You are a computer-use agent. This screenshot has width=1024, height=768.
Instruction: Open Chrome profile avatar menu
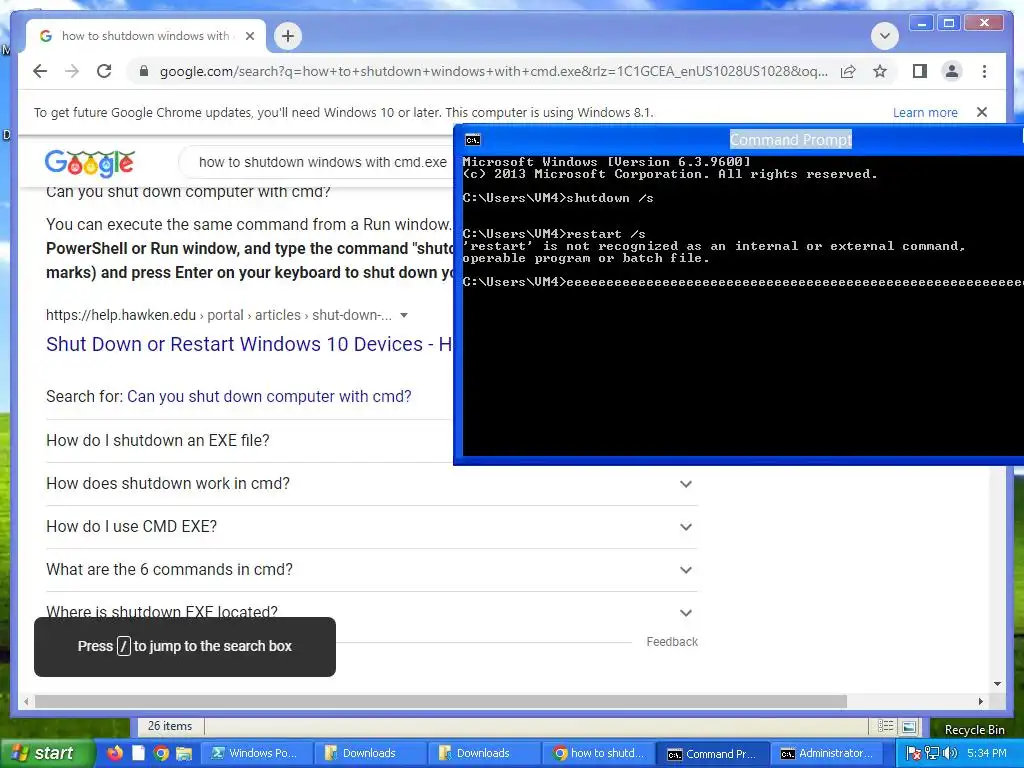tap(952, 71)
